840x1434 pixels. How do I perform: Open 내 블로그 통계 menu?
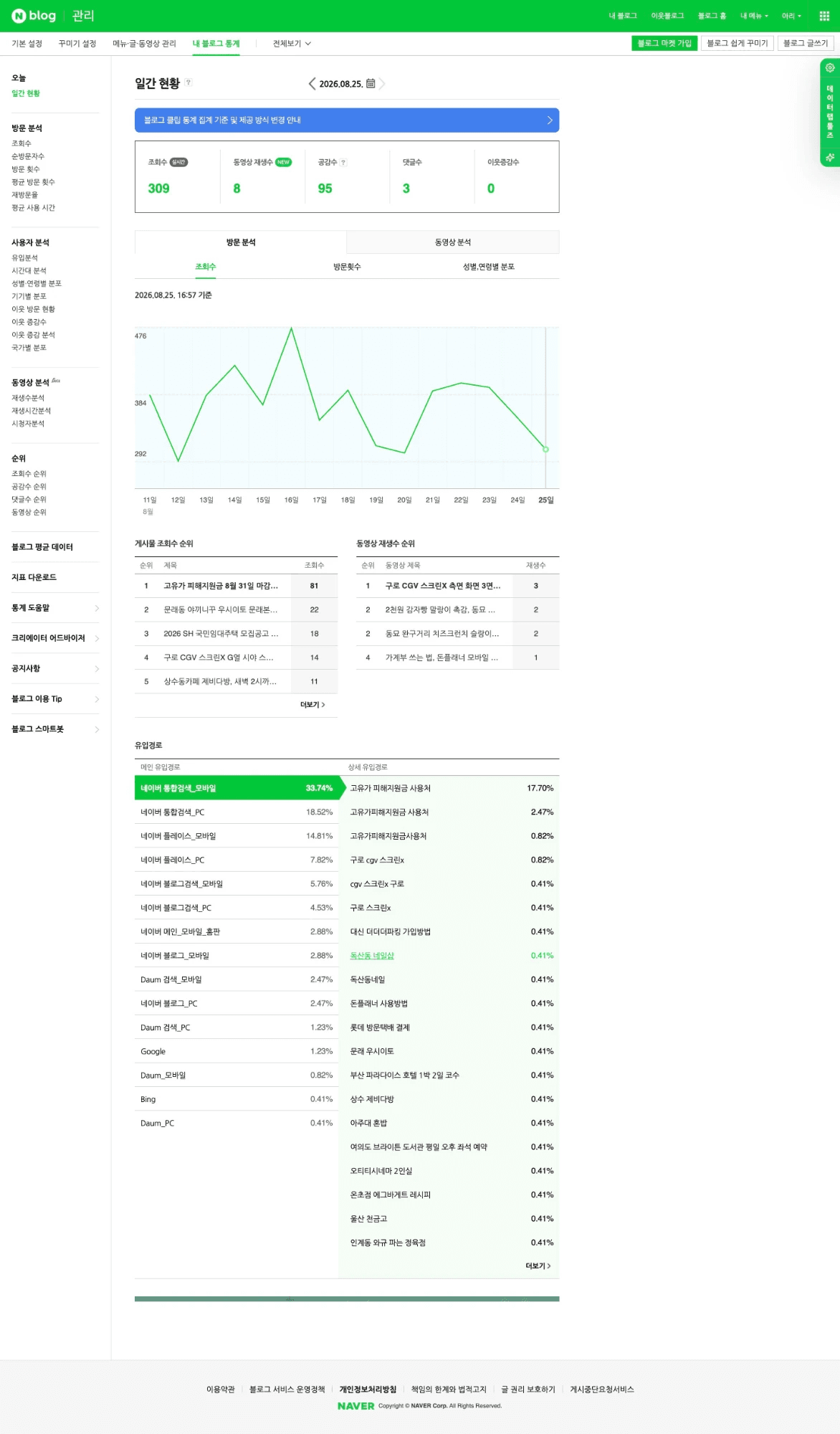point(216,44)
